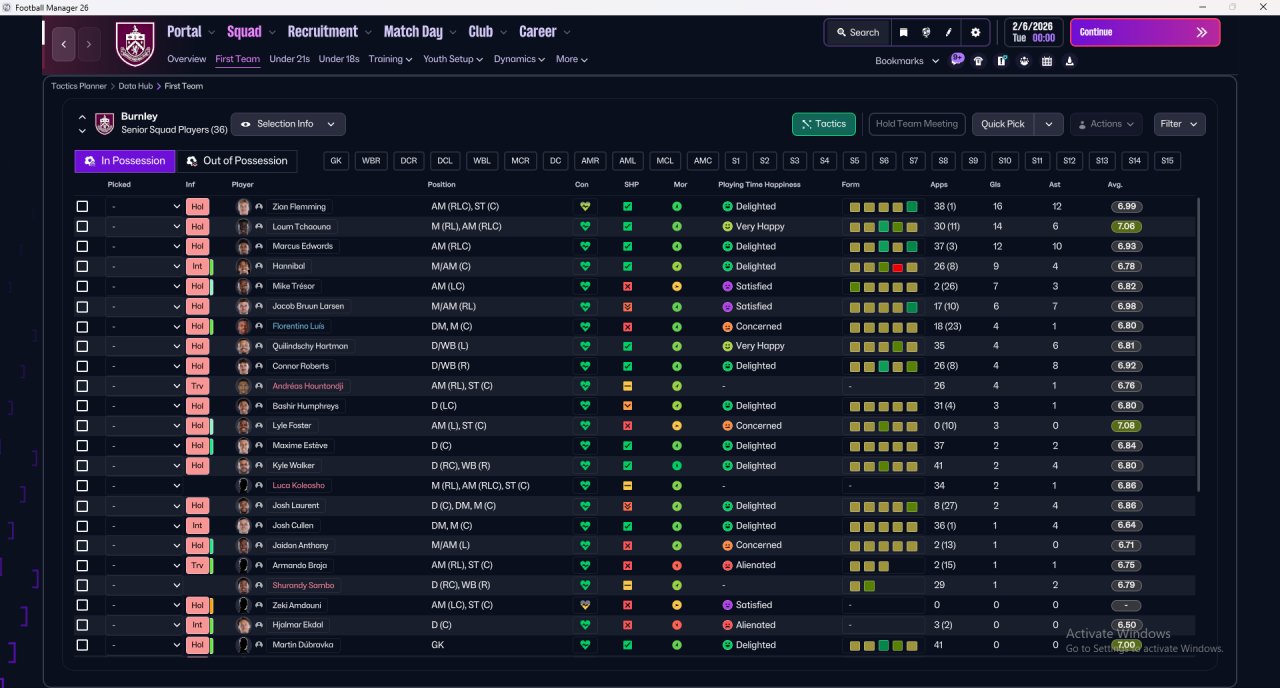Click the Tactics button

click(x=824, y=124)
